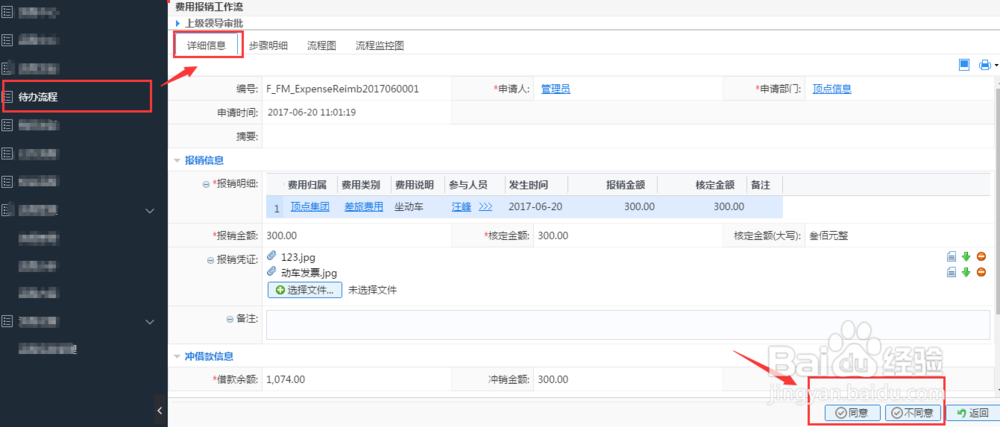Click the 核定金额 column header
1000x427 pixels.
coord(714,185)
